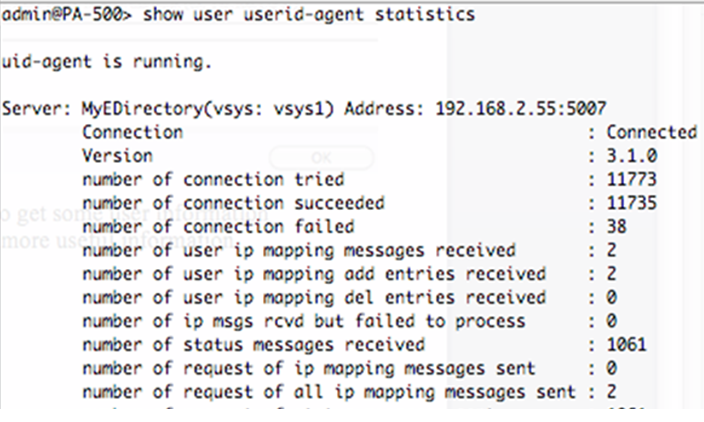
Task: Click 'number of ip msgs rcvd but failed to process'
Action: coord(303,321)
